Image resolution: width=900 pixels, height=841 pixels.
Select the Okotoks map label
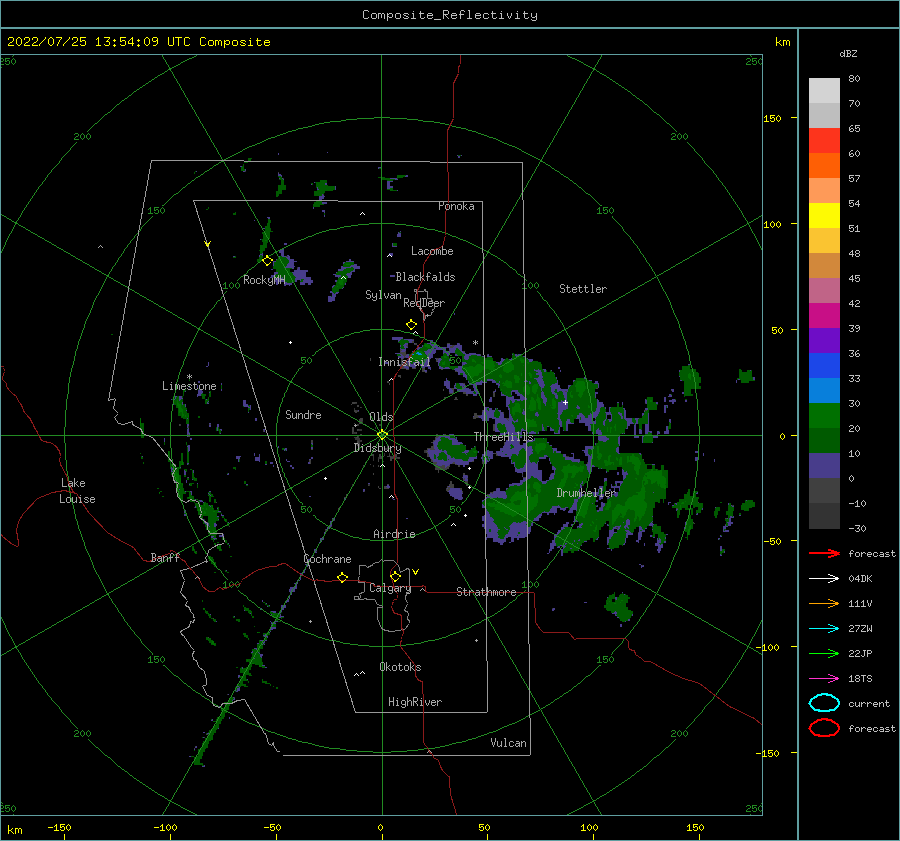click(400, 667)
